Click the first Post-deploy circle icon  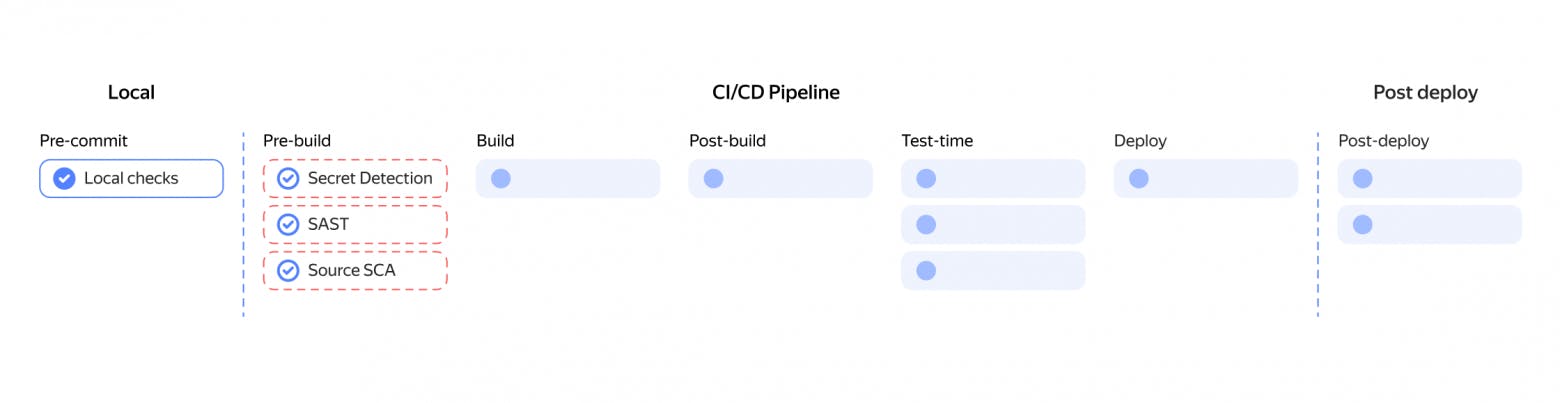click(1362, 179)
